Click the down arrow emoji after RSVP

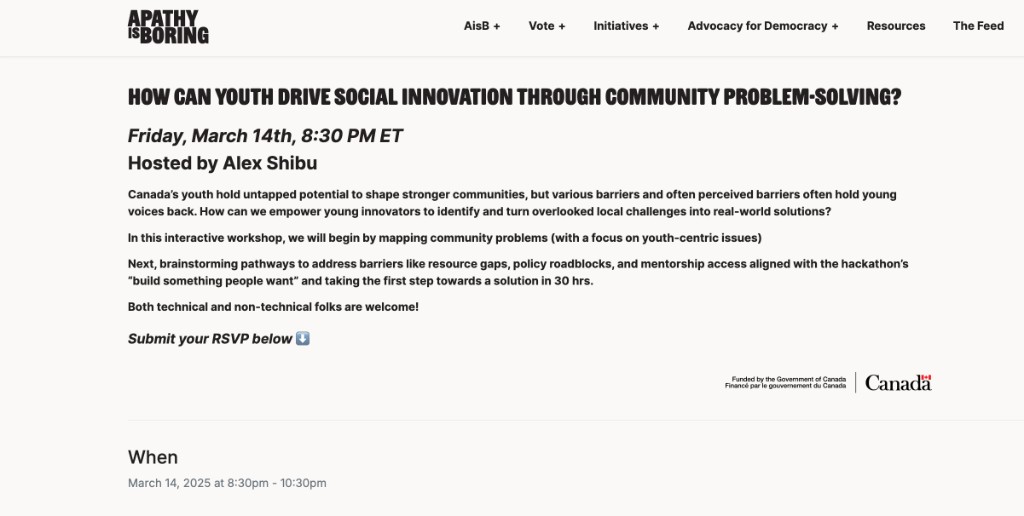point(303,338)
